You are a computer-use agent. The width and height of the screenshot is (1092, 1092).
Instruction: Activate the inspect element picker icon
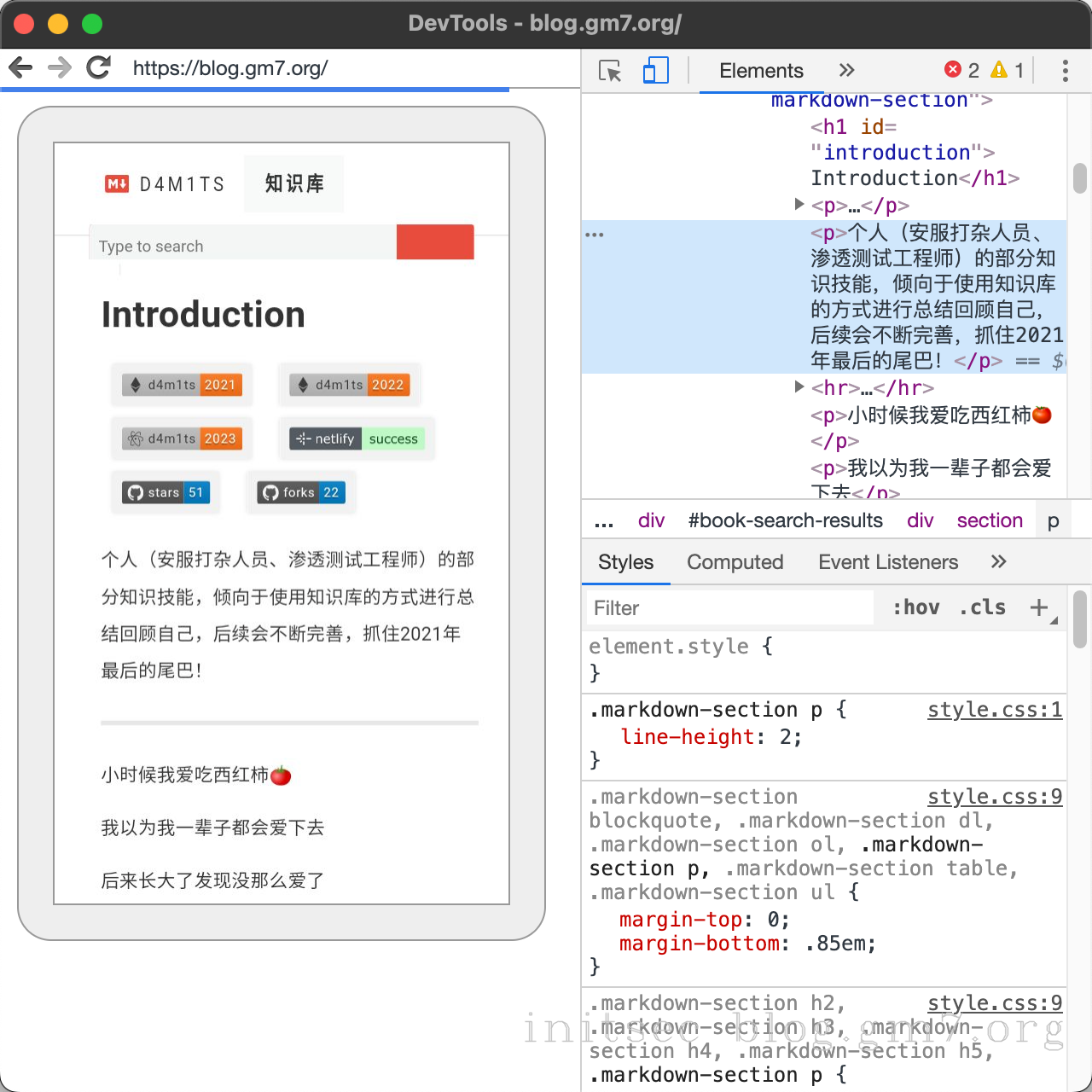tap(610, 71)
